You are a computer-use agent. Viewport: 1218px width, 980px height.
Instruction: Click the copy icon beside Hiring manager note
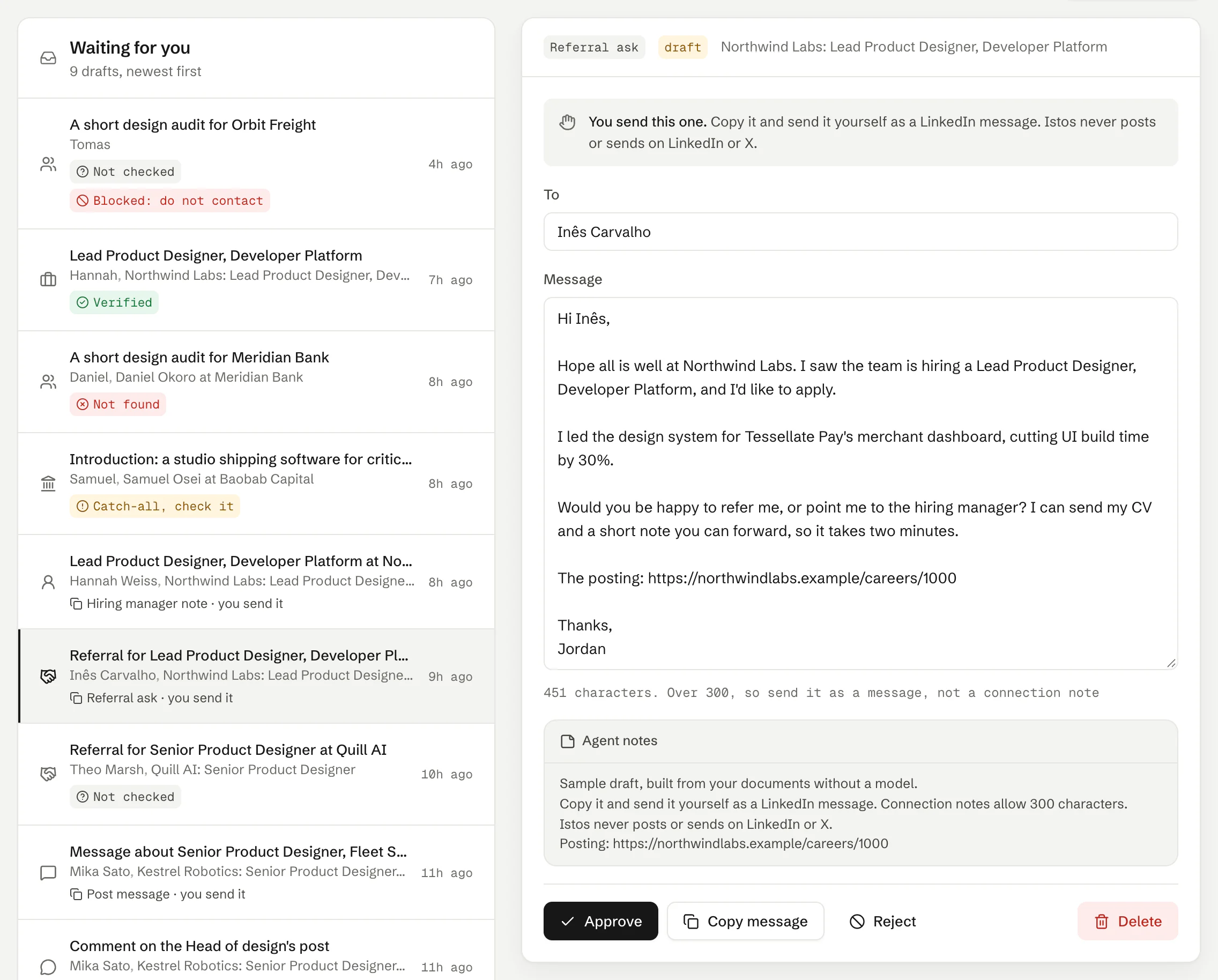(x=76, y=604)
